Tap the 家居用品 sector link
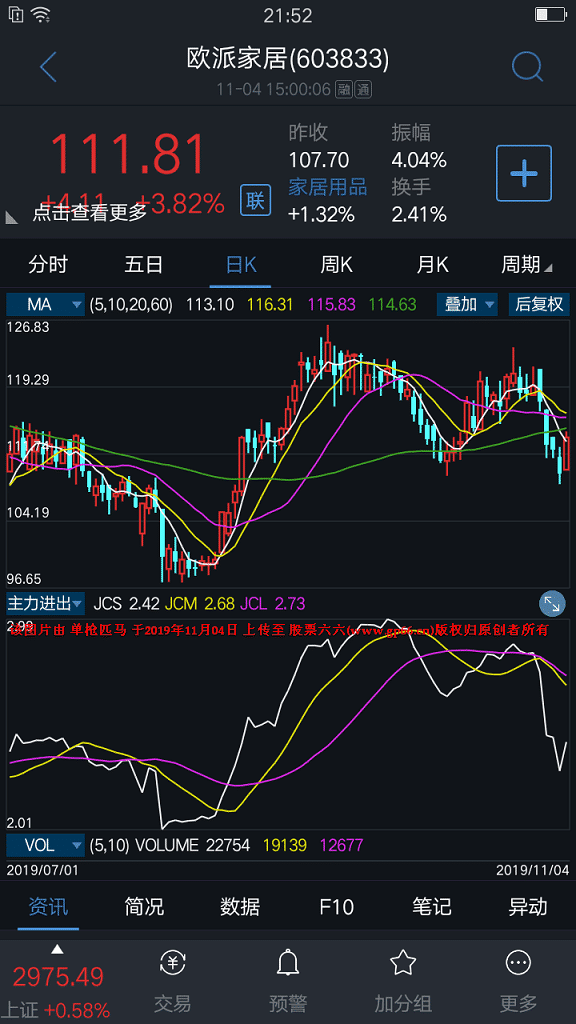 (x=328, y=187)
